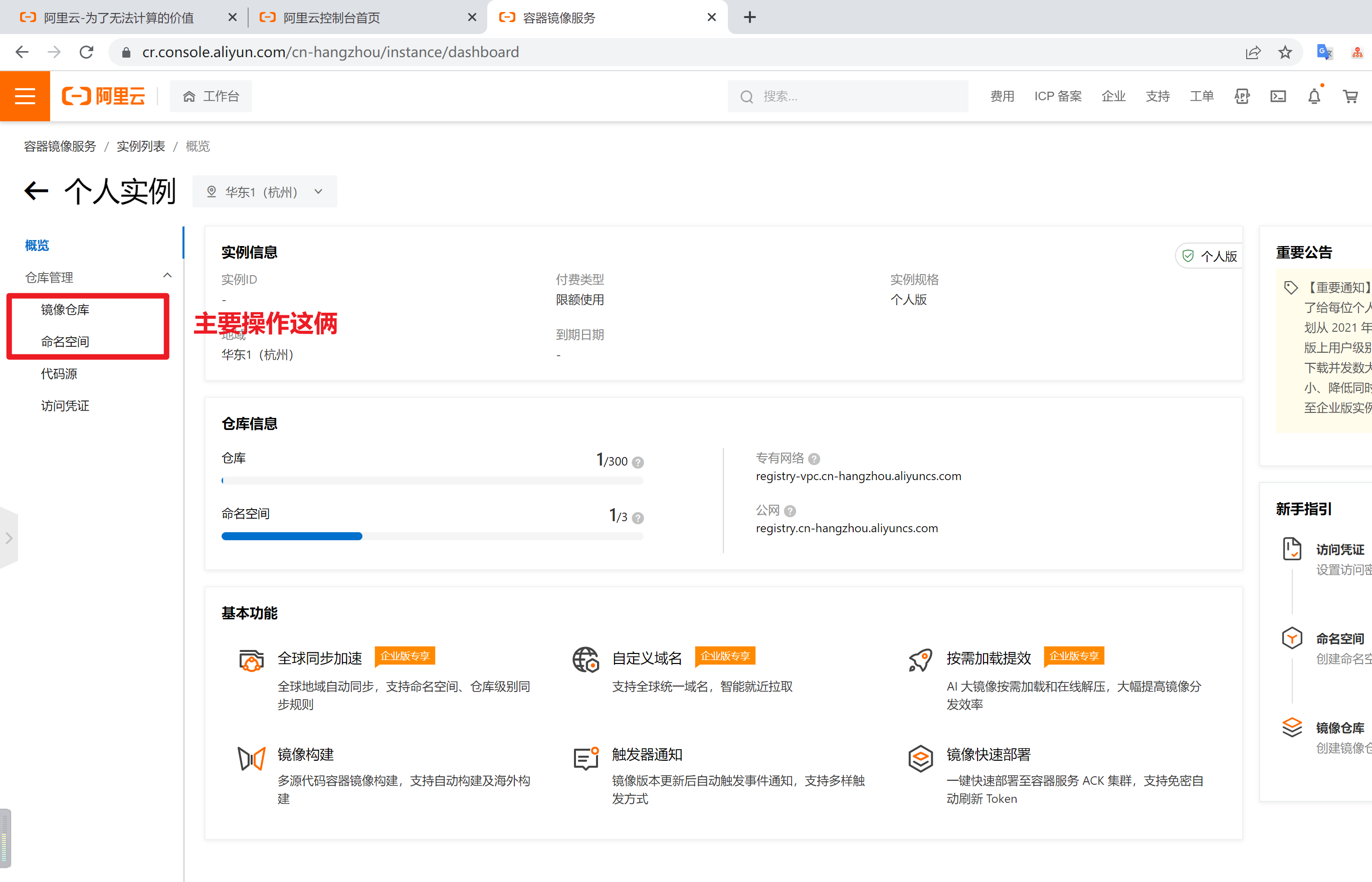
Task: Click the 实例列表 breadcrumb link
Action: (x=140, y=146)
